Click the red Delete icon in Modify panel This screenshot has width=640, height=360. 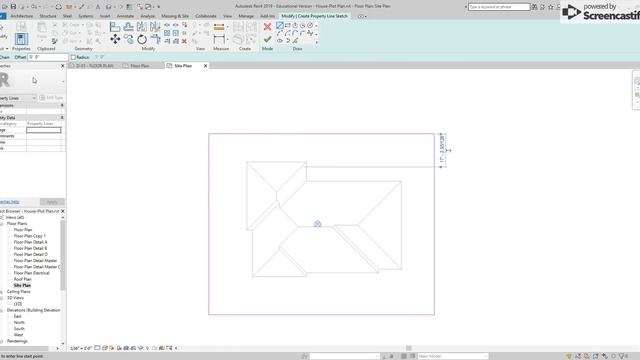pyautogui.click(x=184, y=41)
